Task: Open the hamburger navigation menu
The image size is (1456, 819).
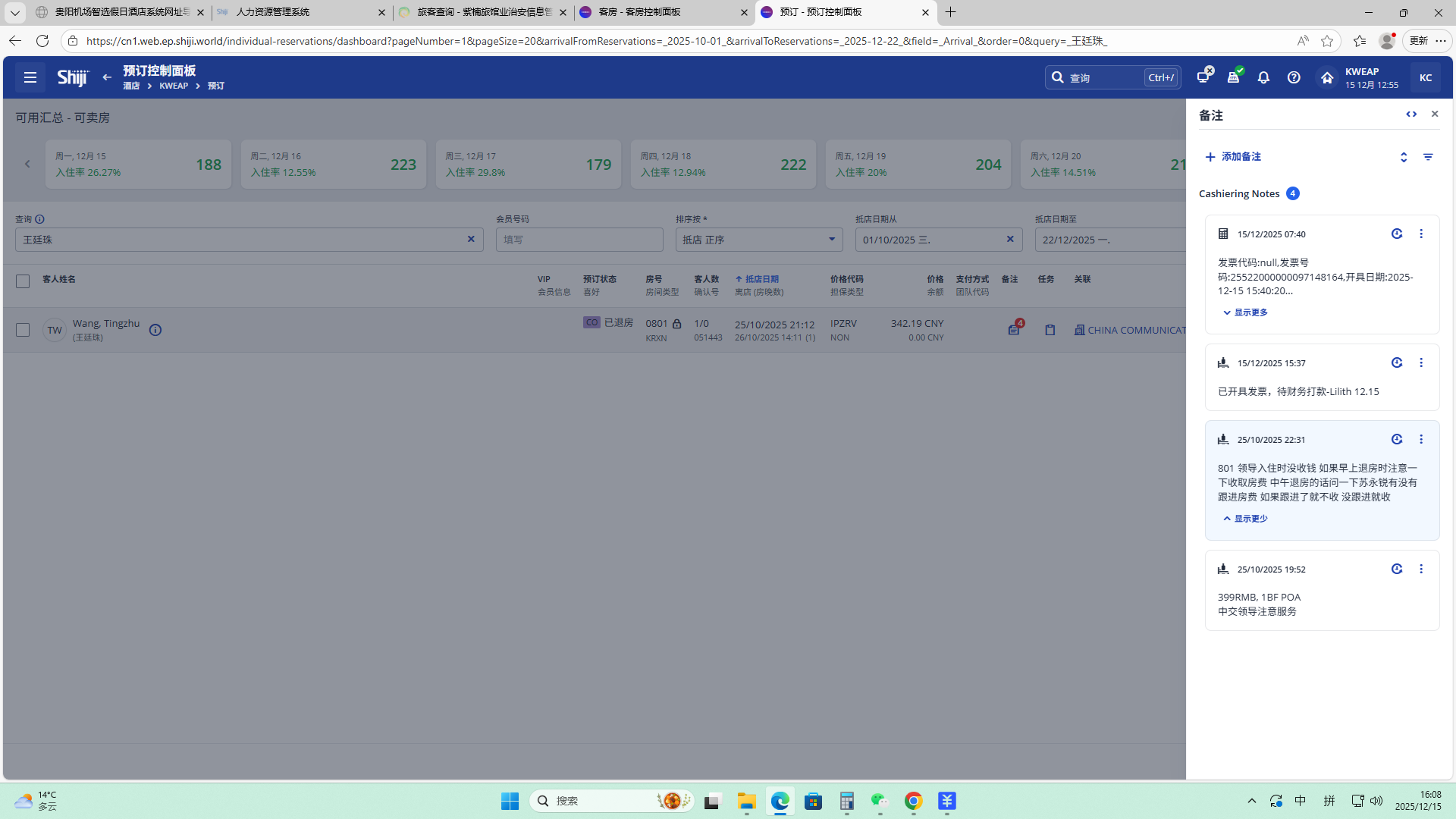Action: click(30, 77)
